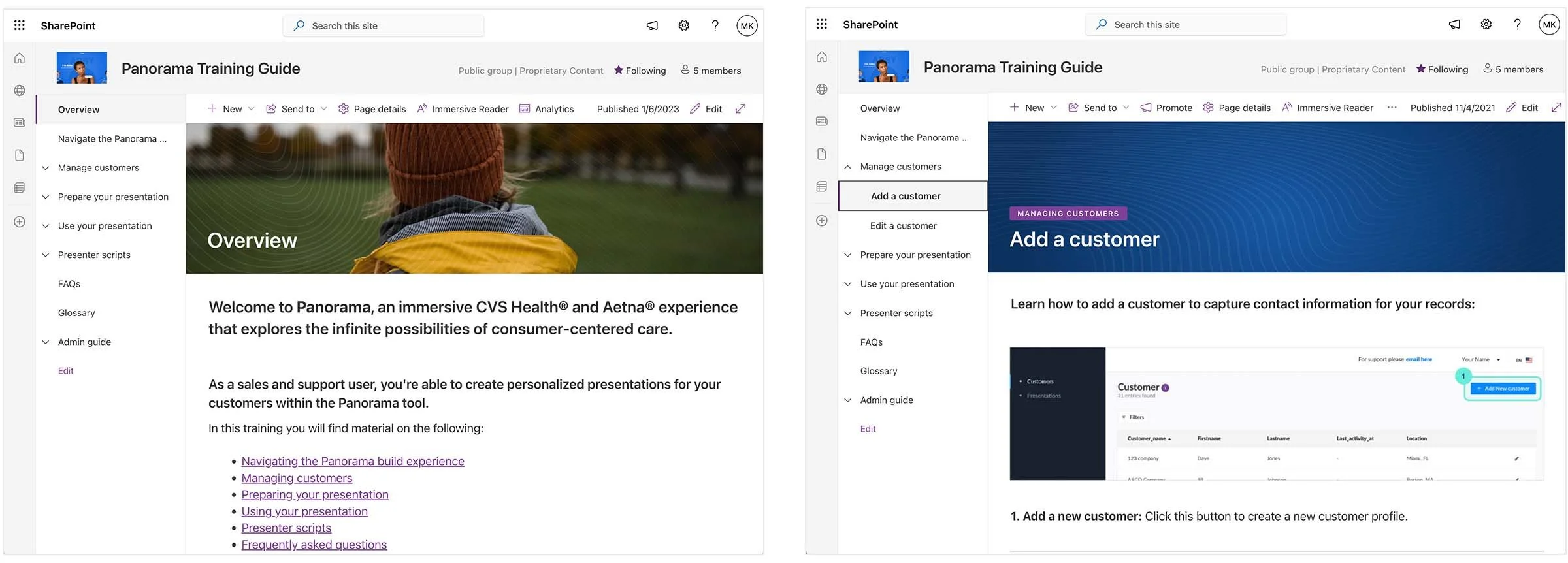The height and width of the screenshot is (563, 1568).
Task: Select Add a customer nav item
Action: (x=913, y=195)
